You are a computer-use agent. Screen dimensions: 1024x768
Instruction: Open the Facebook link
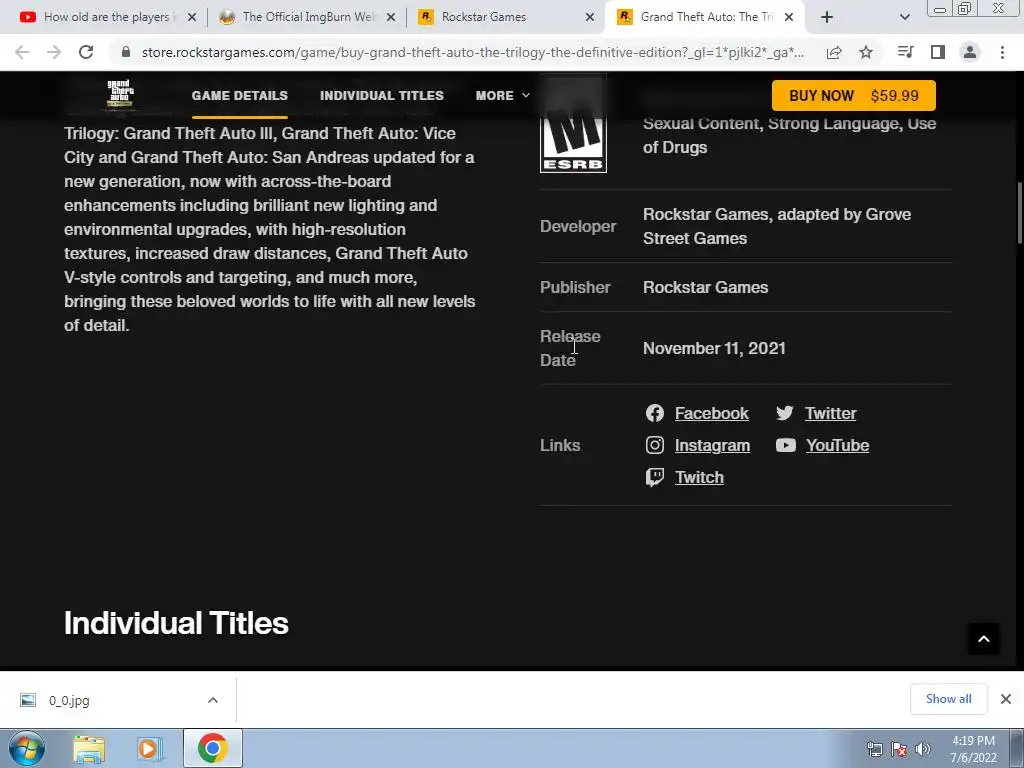pos(711,413)
